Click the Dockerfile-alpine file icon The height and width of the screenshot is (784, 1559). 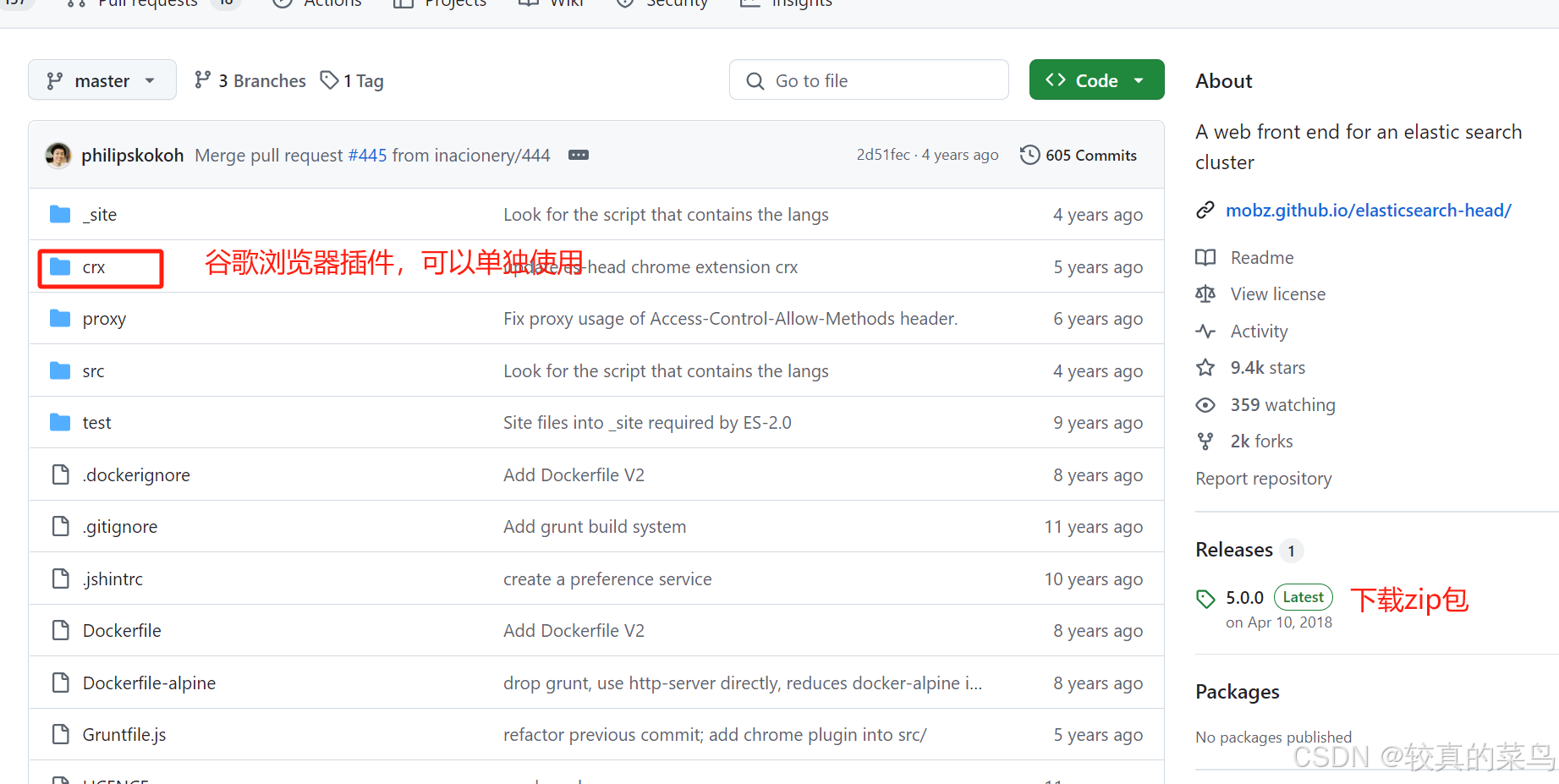coord(60,683)
